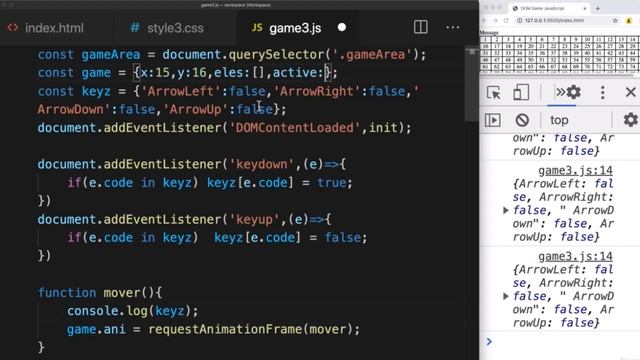Click the browser forward arrow
The image size is (640, 360).
click(495, 20)
